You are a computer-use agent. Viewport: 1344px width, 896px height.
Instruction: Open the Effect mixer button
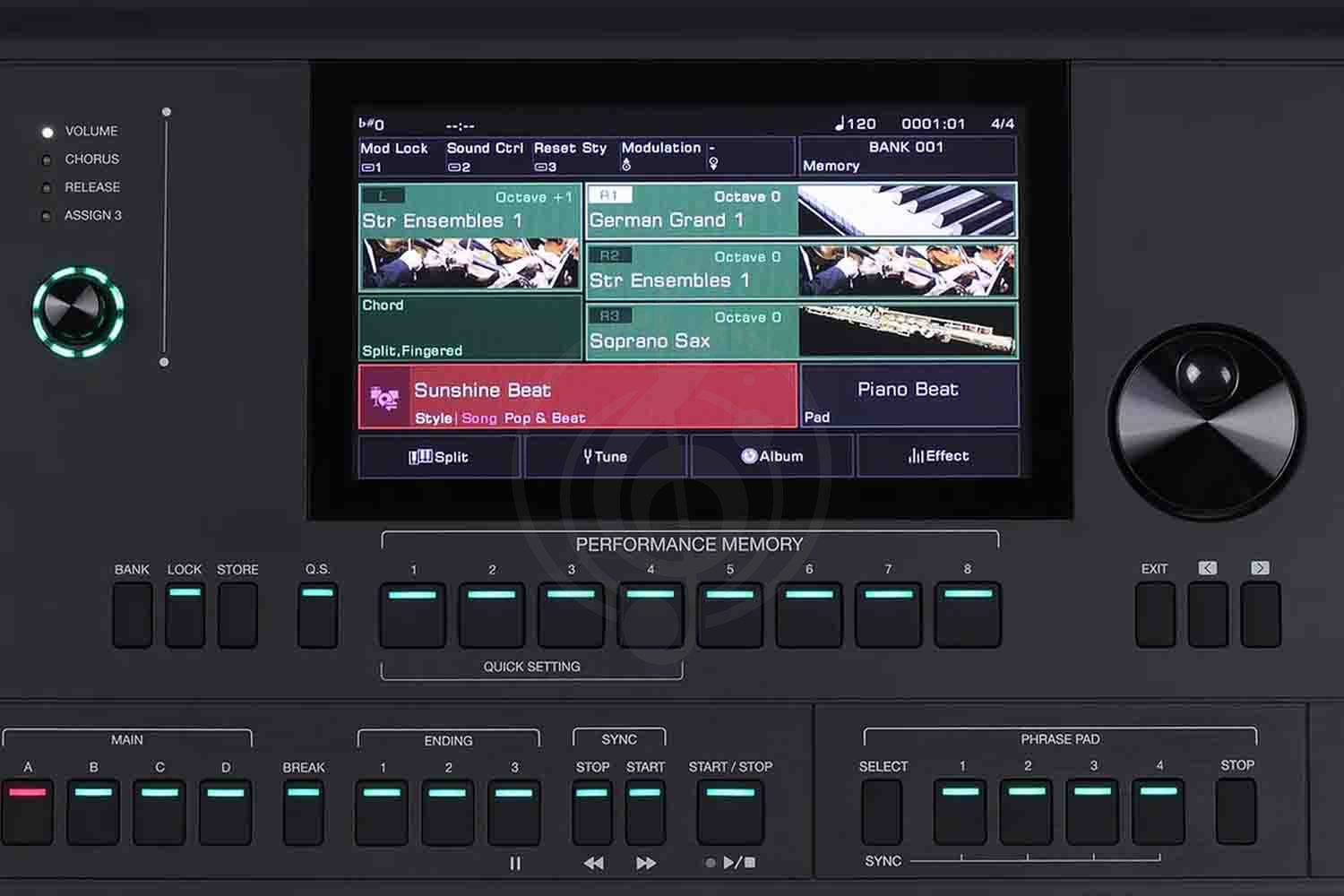[938, 457]
